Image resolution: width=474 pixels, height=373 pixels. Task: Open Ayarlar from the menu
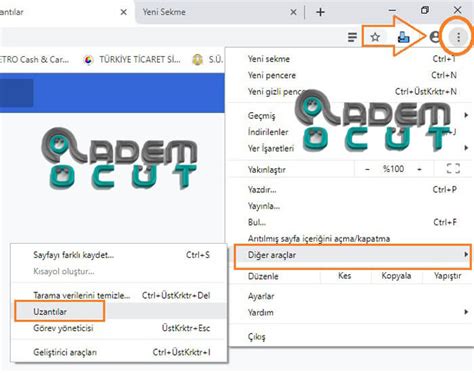point(350,296)
